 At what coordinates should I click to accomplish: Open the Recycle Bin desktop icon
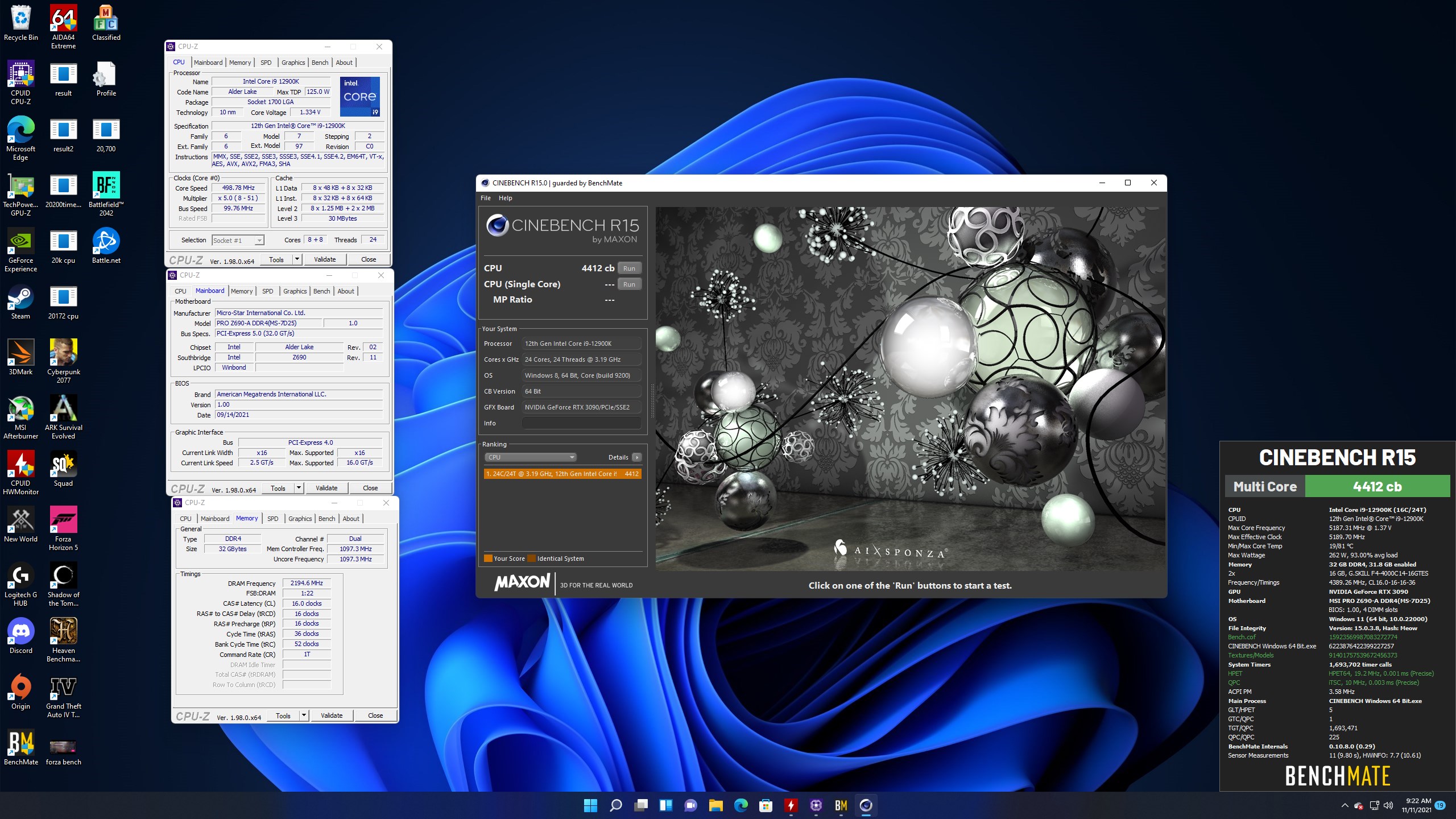[x=21, y=23]
